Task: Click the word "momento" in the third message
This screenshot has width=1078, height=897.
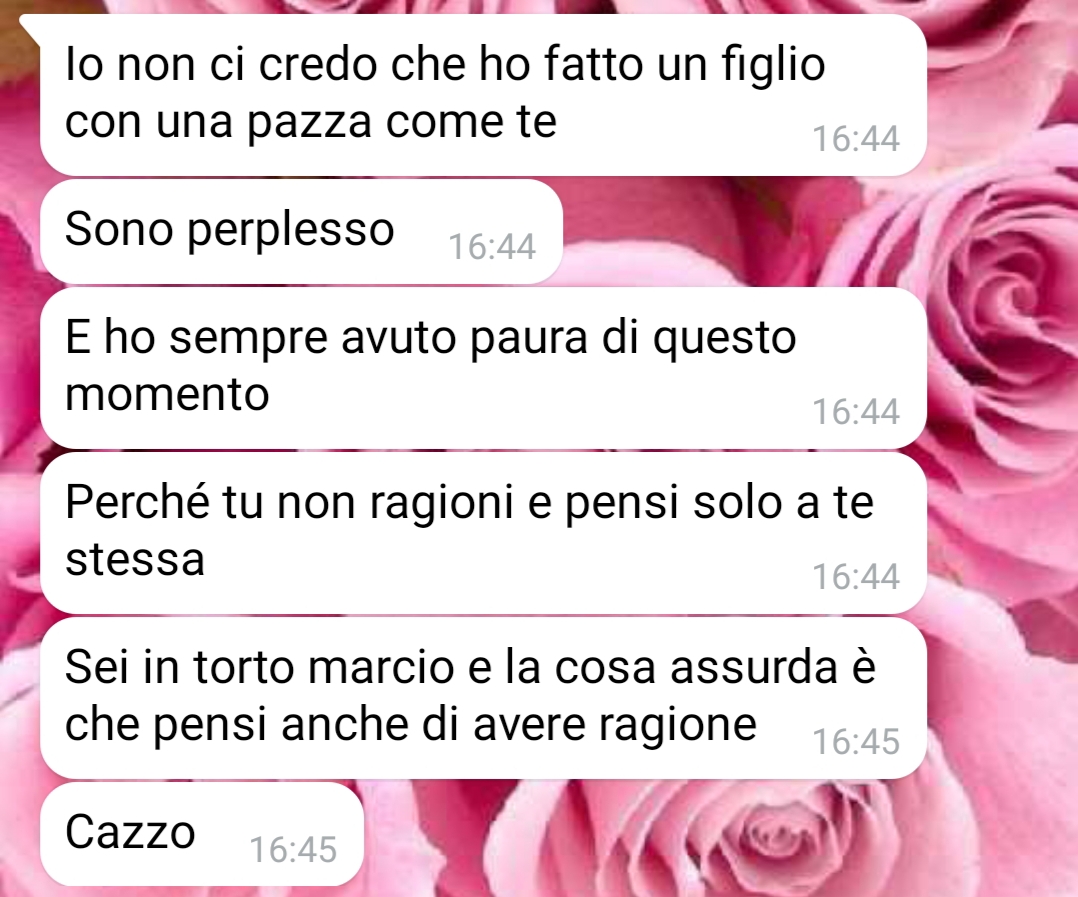Action: pyautogui.click(x=167, y=395)
